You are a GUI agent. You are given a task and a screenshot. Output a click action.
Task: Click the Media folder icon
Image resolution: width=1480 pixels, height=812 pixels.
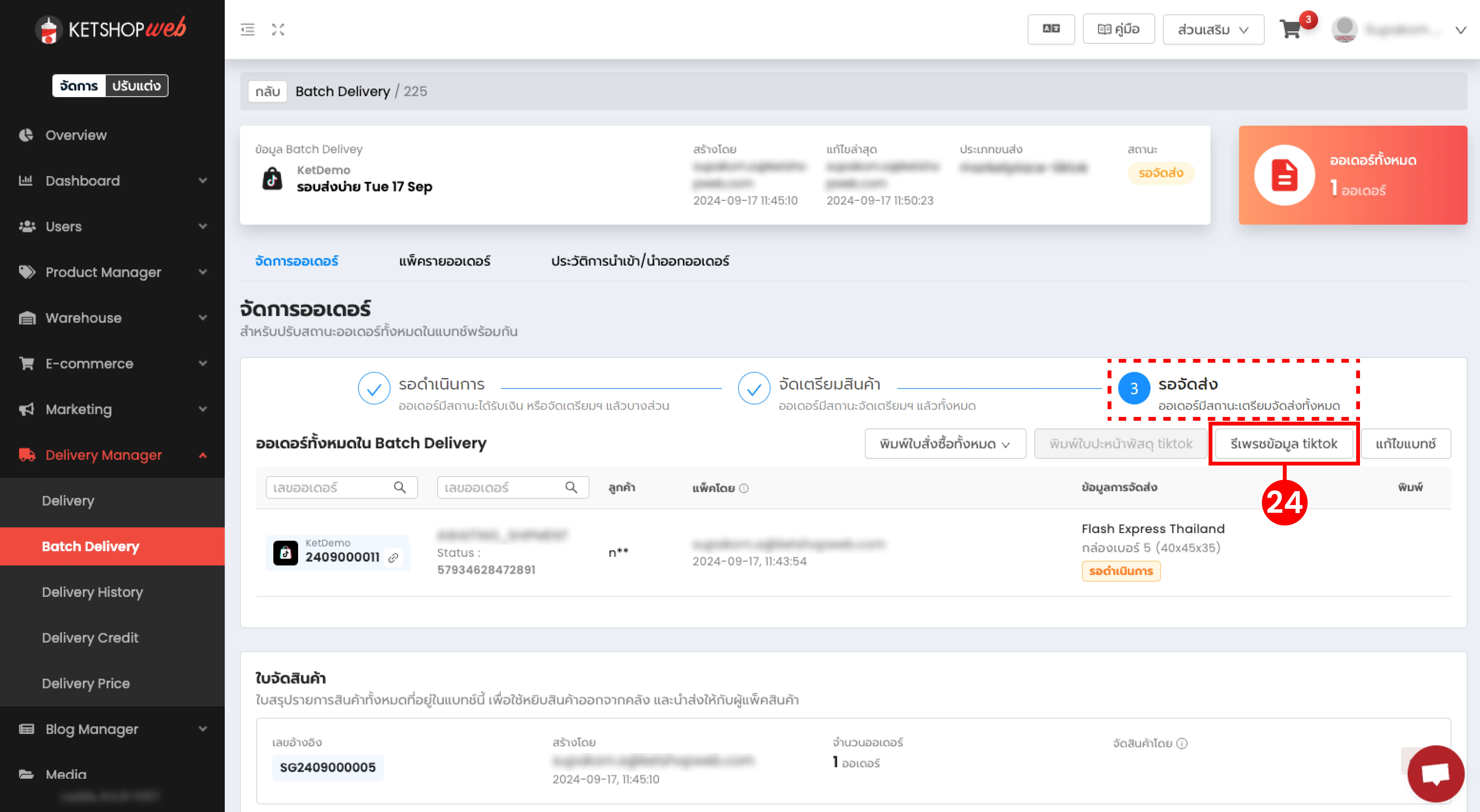point(26,774)
